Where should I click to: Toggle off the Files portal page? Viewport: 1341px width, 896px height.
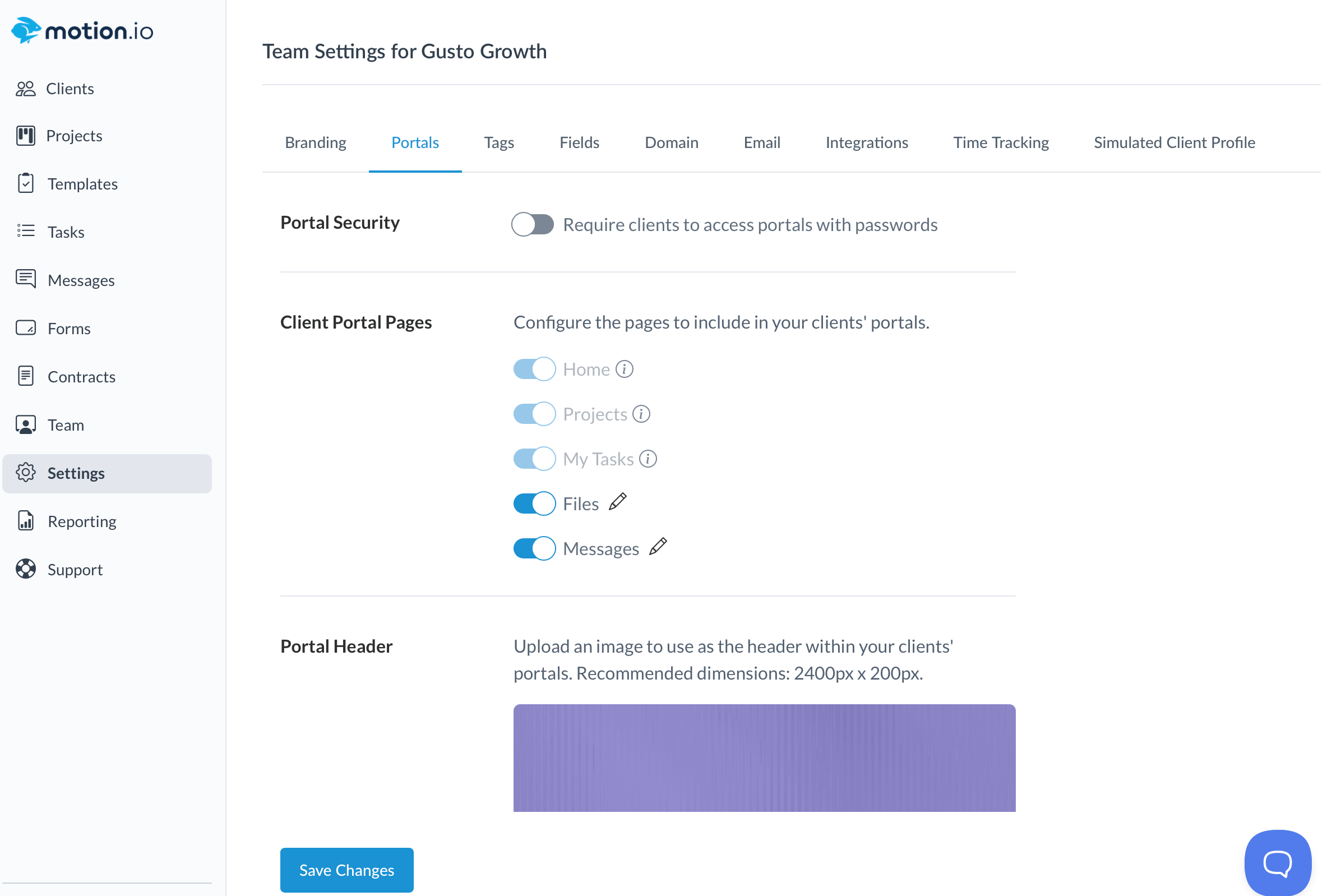point(534,504)
